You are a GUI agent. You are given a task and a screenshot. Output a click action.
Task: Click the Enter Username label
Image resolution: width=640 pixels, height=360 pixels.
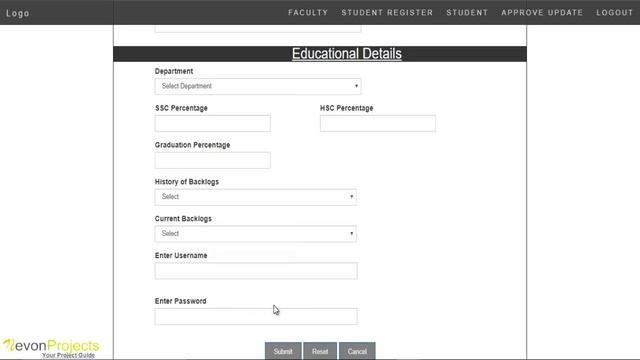click(181, 256)
